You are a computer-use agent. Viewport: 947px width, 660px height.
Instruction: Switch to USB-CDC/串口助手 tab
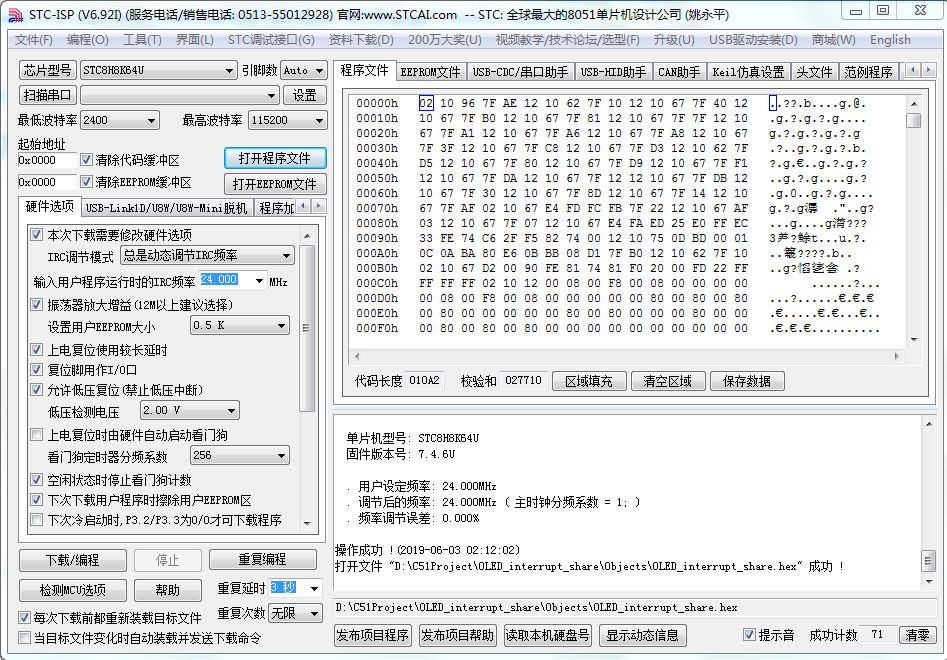tap(520, 72)
